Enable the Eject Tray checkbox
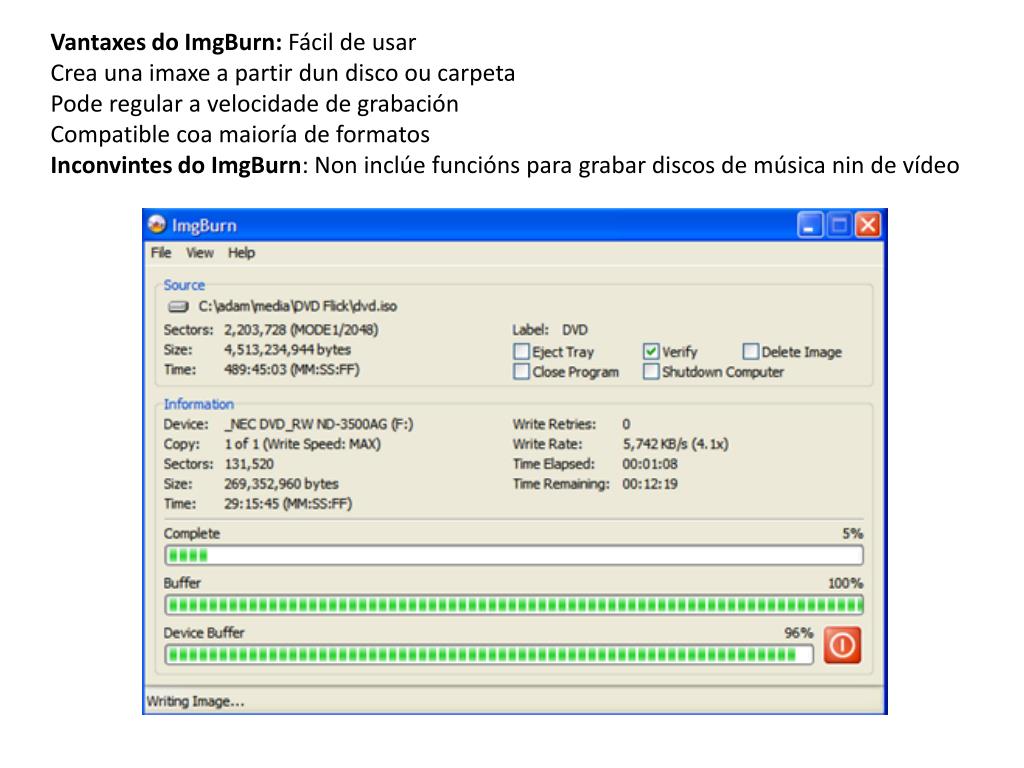The image size is (1024, 768). point(521,352)
